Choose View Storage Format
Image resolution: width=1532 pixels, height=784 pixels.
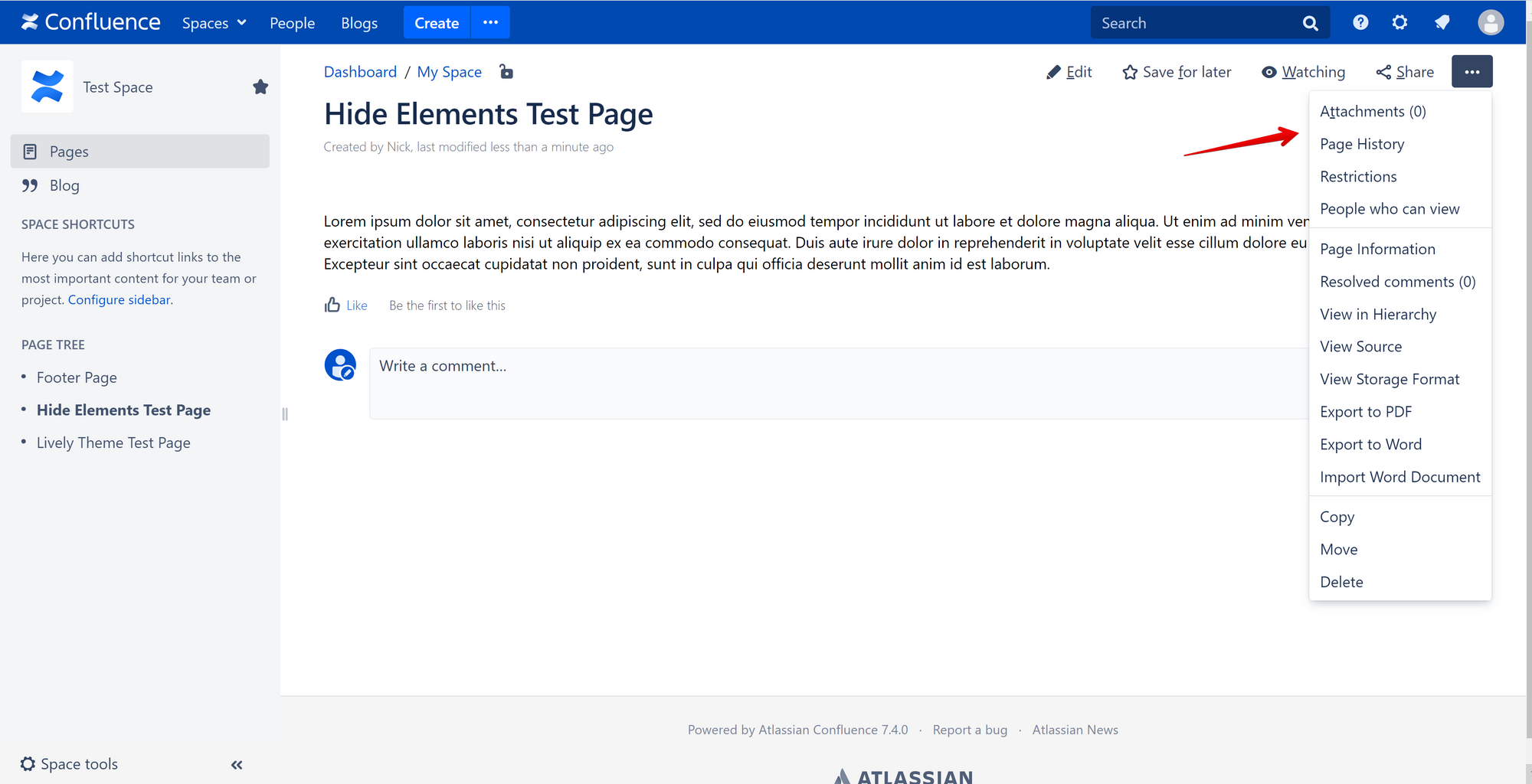1399,379
